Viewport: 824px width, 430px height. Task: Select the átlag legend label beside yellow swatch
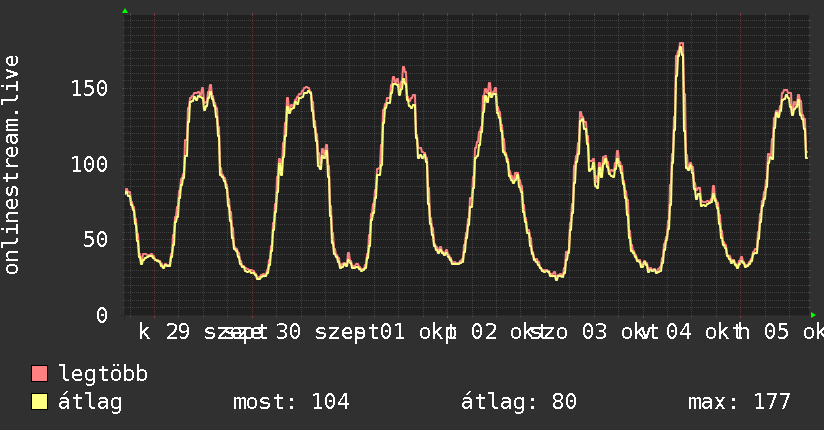(x=90, y=402)
